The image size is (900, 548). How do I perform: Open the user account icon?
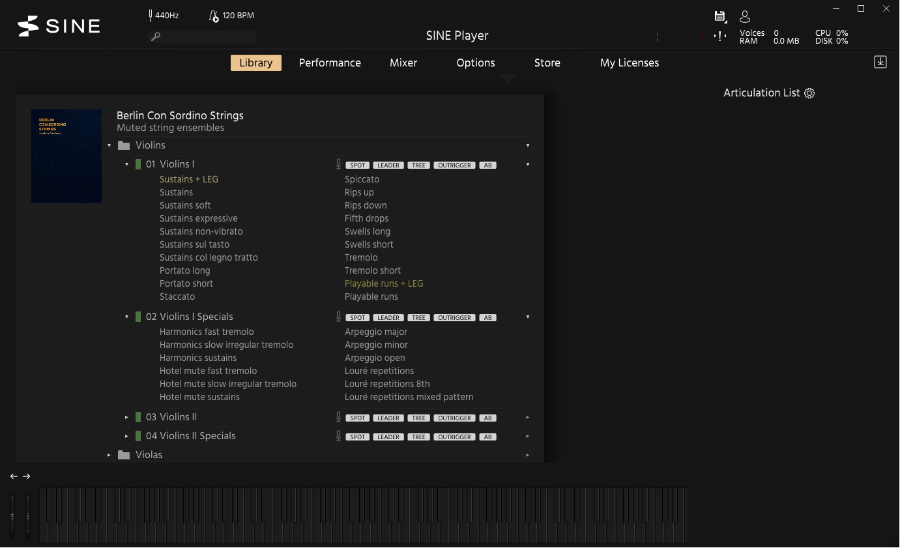click(745, 16)
